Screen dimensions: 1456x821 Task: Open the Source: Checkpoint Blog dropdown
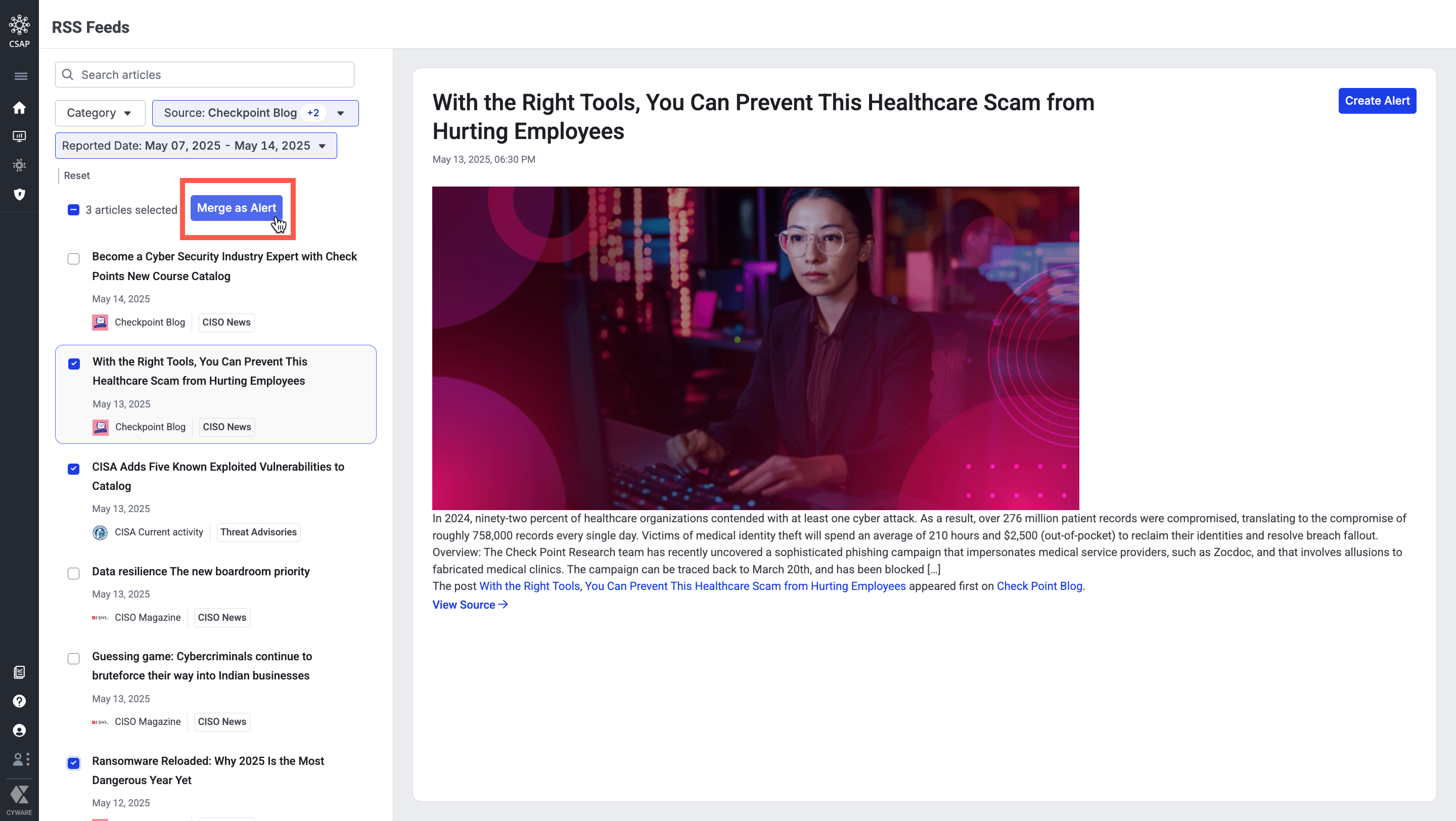click(255, 113)
